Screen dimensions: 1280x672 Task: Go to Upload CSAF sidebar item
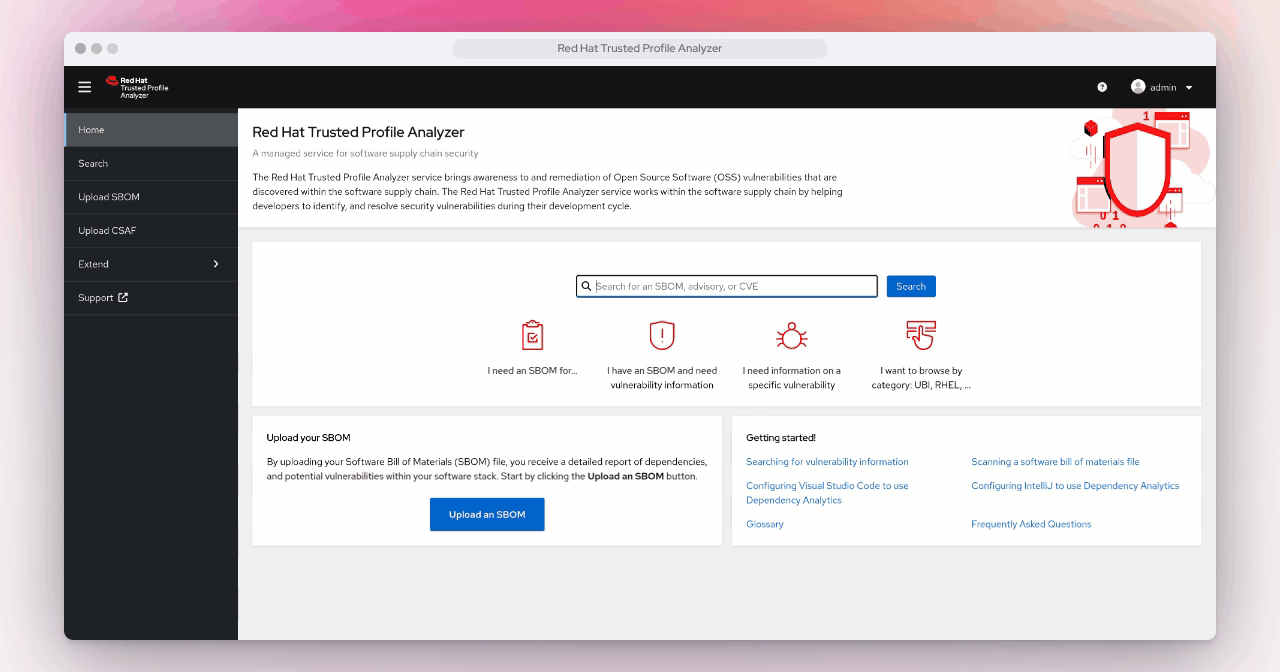click(x=151, y=231)
